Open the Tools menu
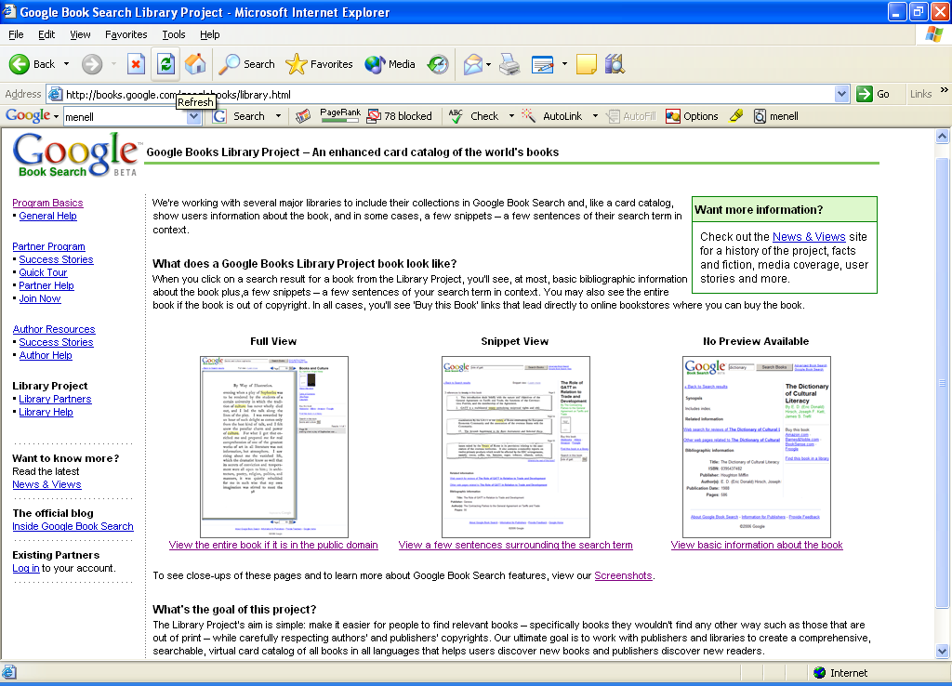The height and width of the screenshot is (686, 952). tap(174, 35)
